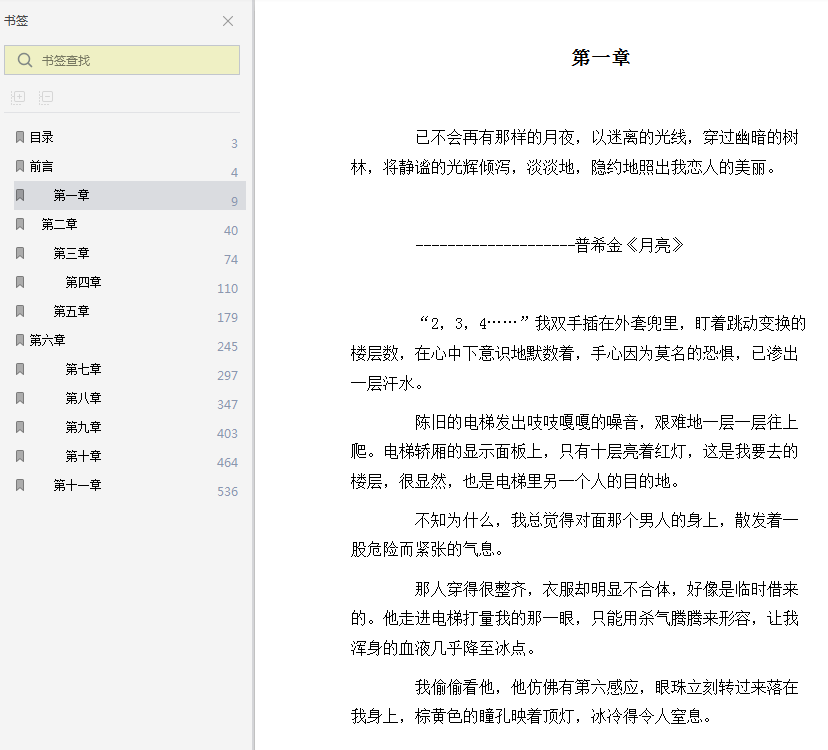This screenshot has width=828, height=750.
Task: Click bookmark icon beside 第十章
Action: point(20,456)
